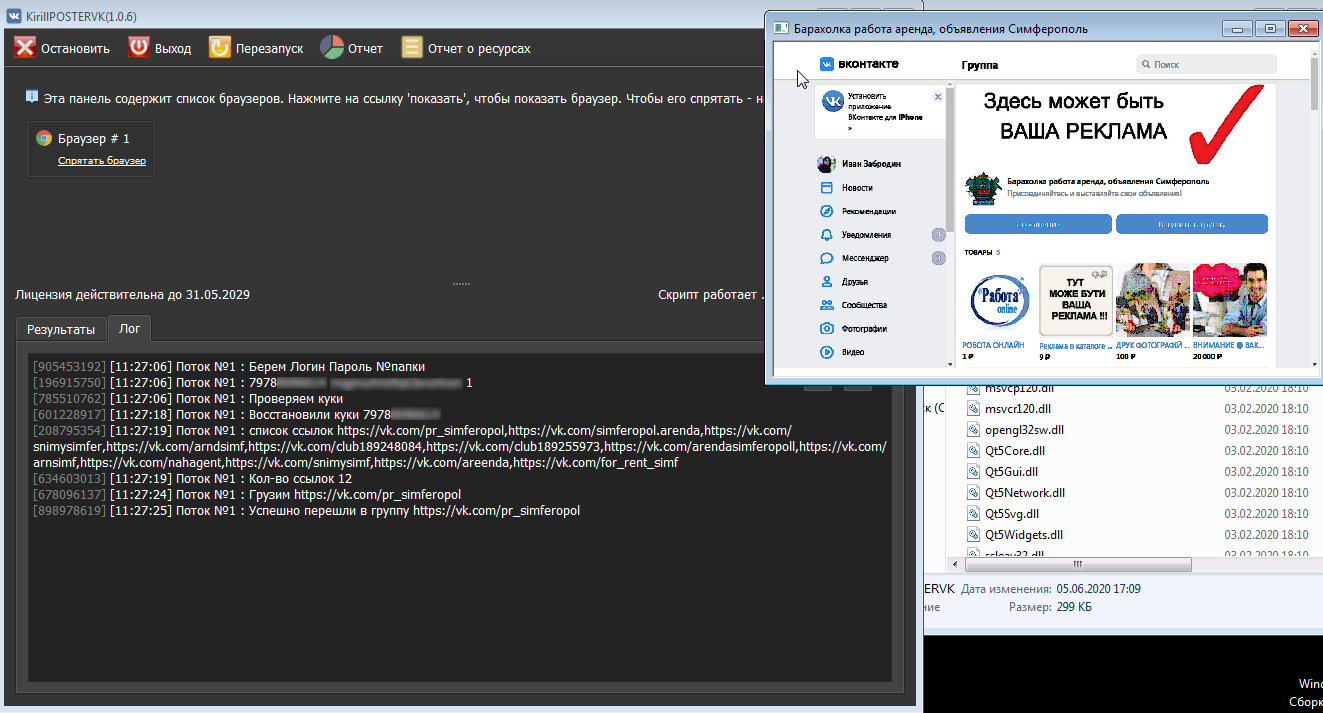Screen dimensions: 1323x713
Task: Click msvcr120.dll file icon in Explorer
Action: (x=975, y=409)
